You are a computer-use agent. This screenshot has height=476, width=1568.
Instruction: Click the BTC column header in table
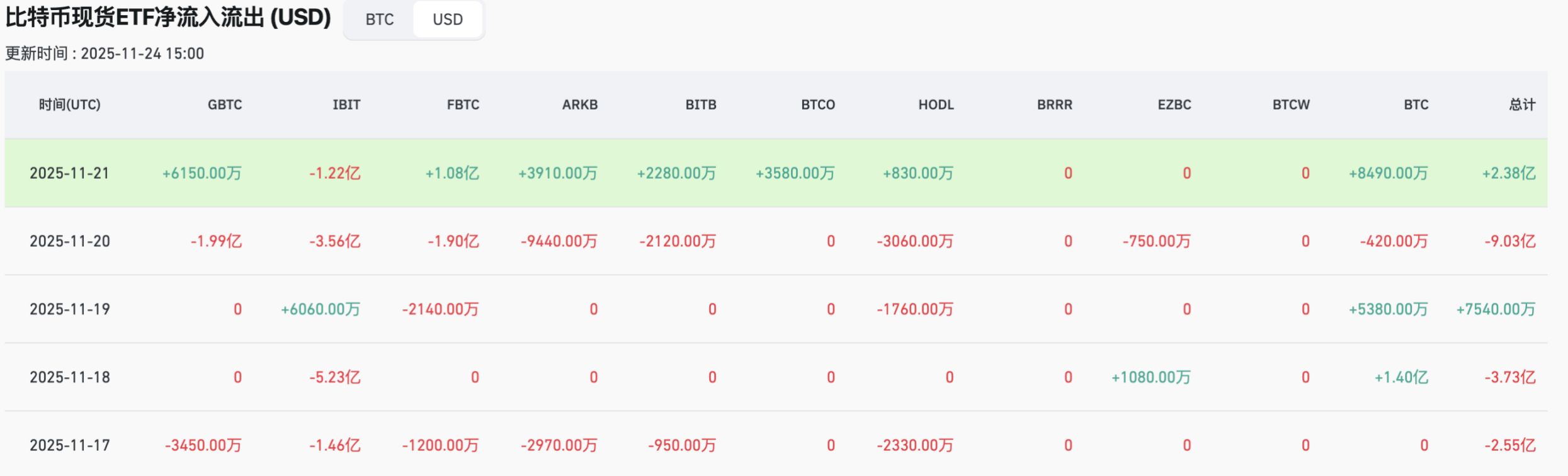pyautogui.click(x=1416, y=105)
